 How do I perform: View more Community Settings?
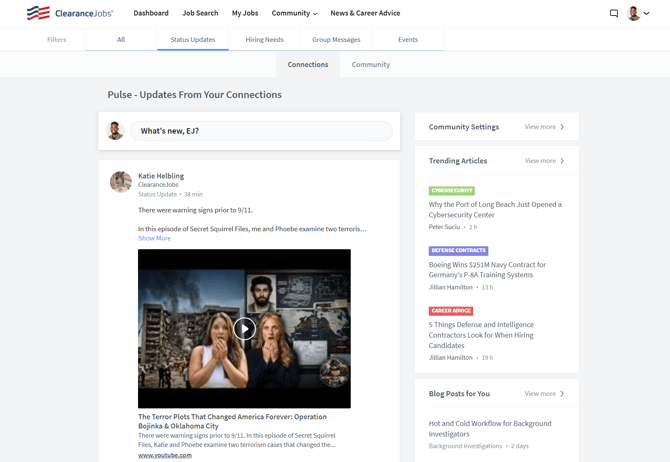click(540, 127)
